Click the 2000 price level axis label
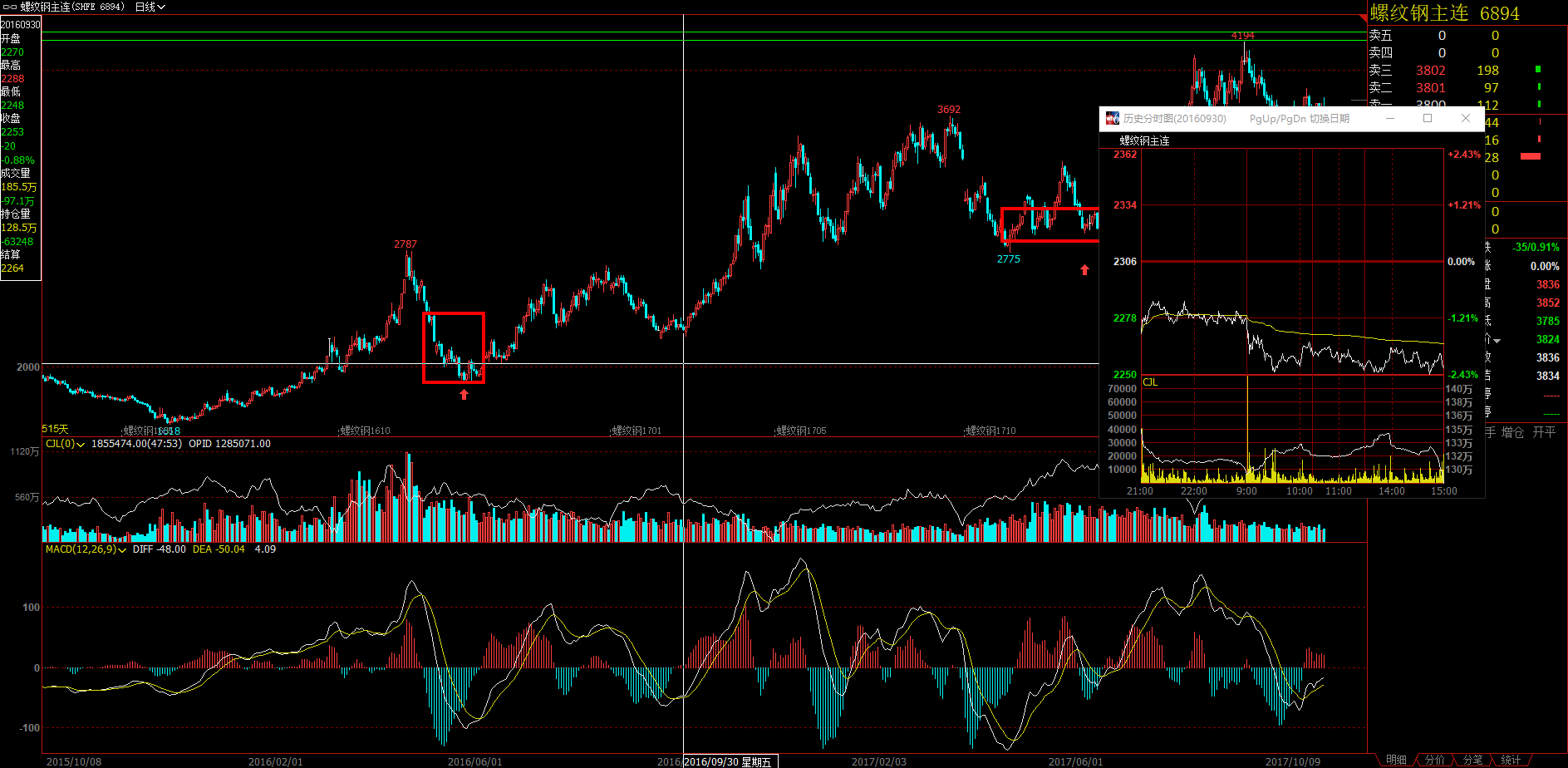This screenshot has width=1568, height=768. [28, 367]
